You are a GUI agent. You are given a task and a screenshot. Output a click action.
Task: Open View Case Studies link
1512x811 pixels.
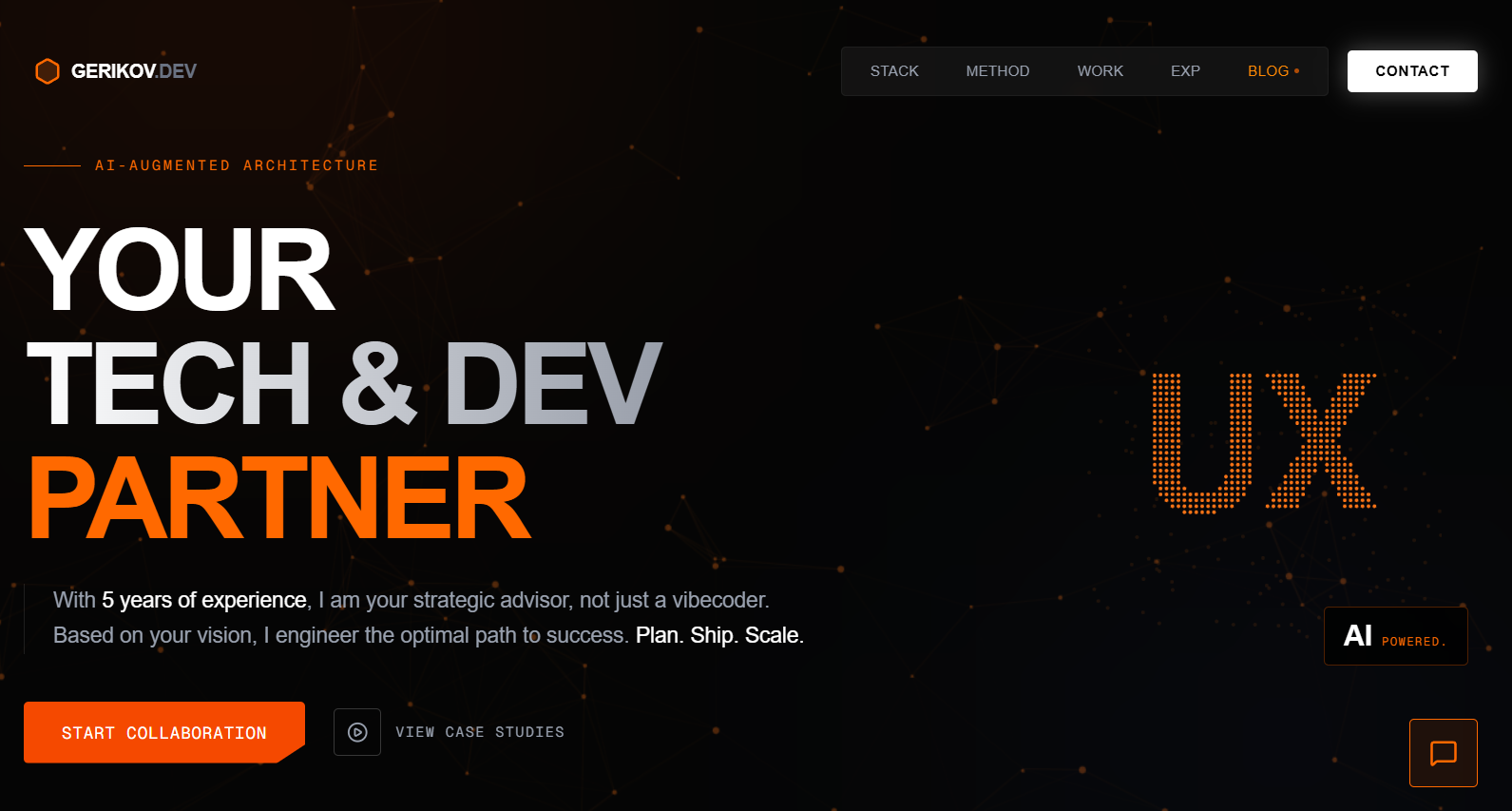(480, 732)
